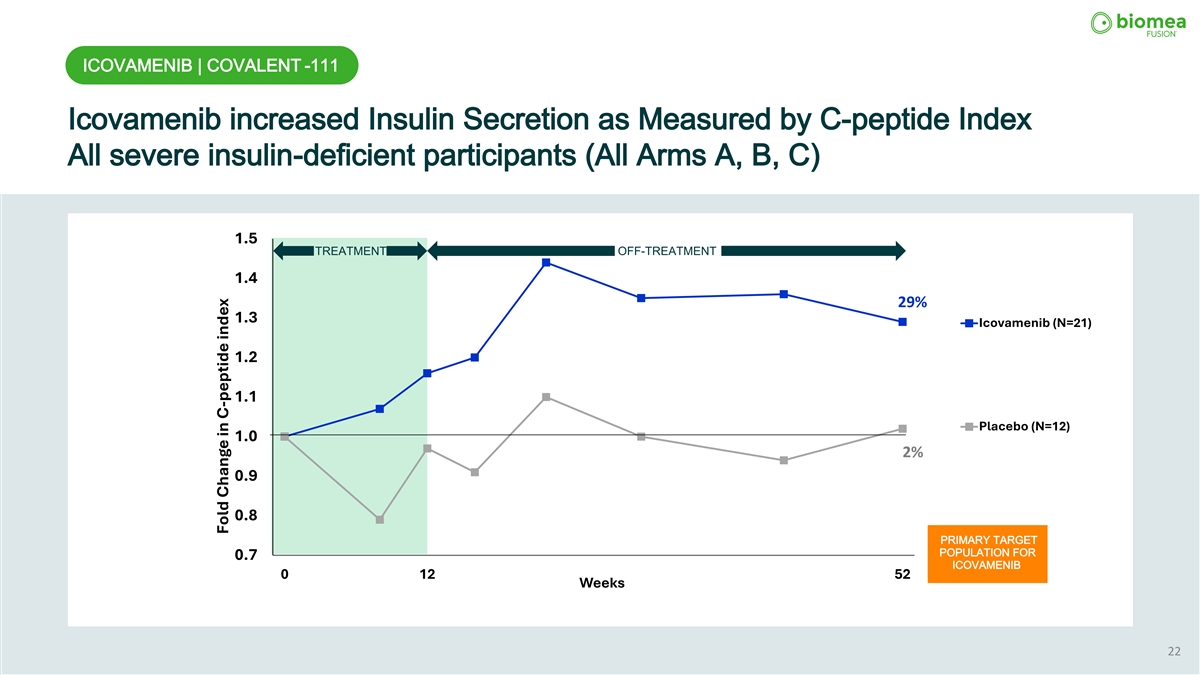This screenshot has height=675, width=1200.
Task: Click the Icovamenib data point at week 12
Action: pyautogui.click(x=427, y=373)
